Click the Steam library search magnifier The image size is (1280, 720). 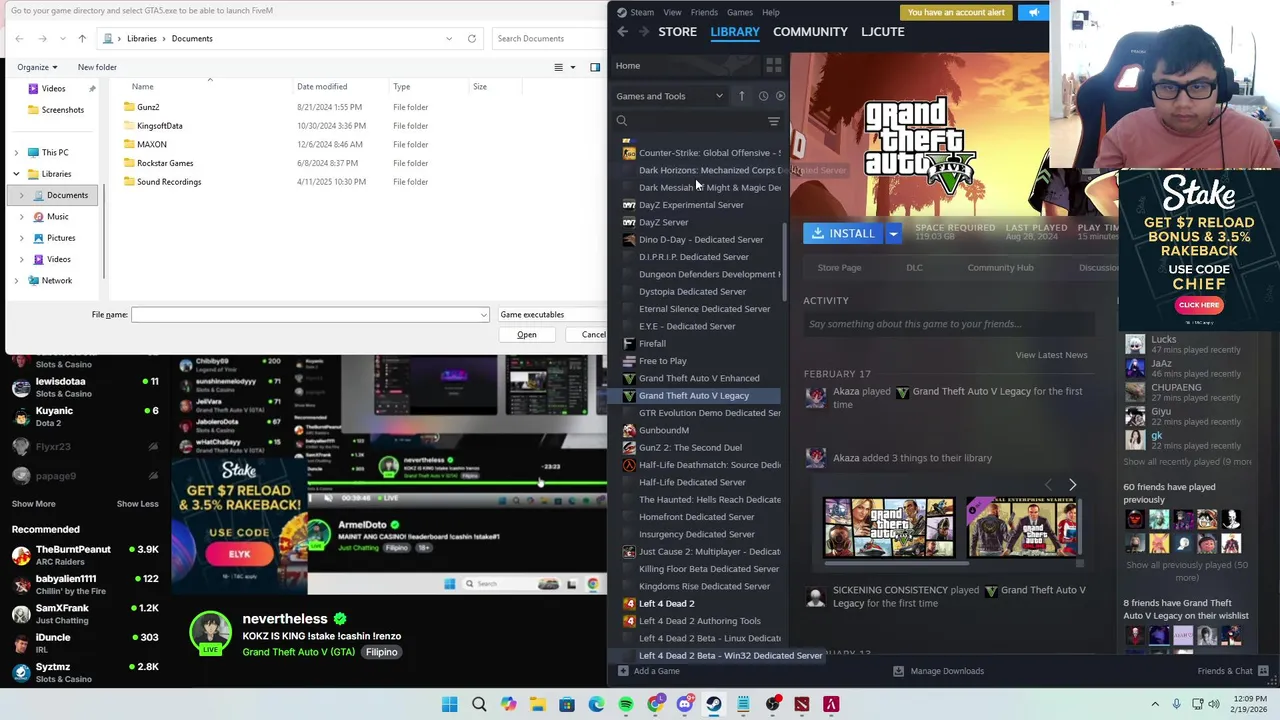click(622, 121)
